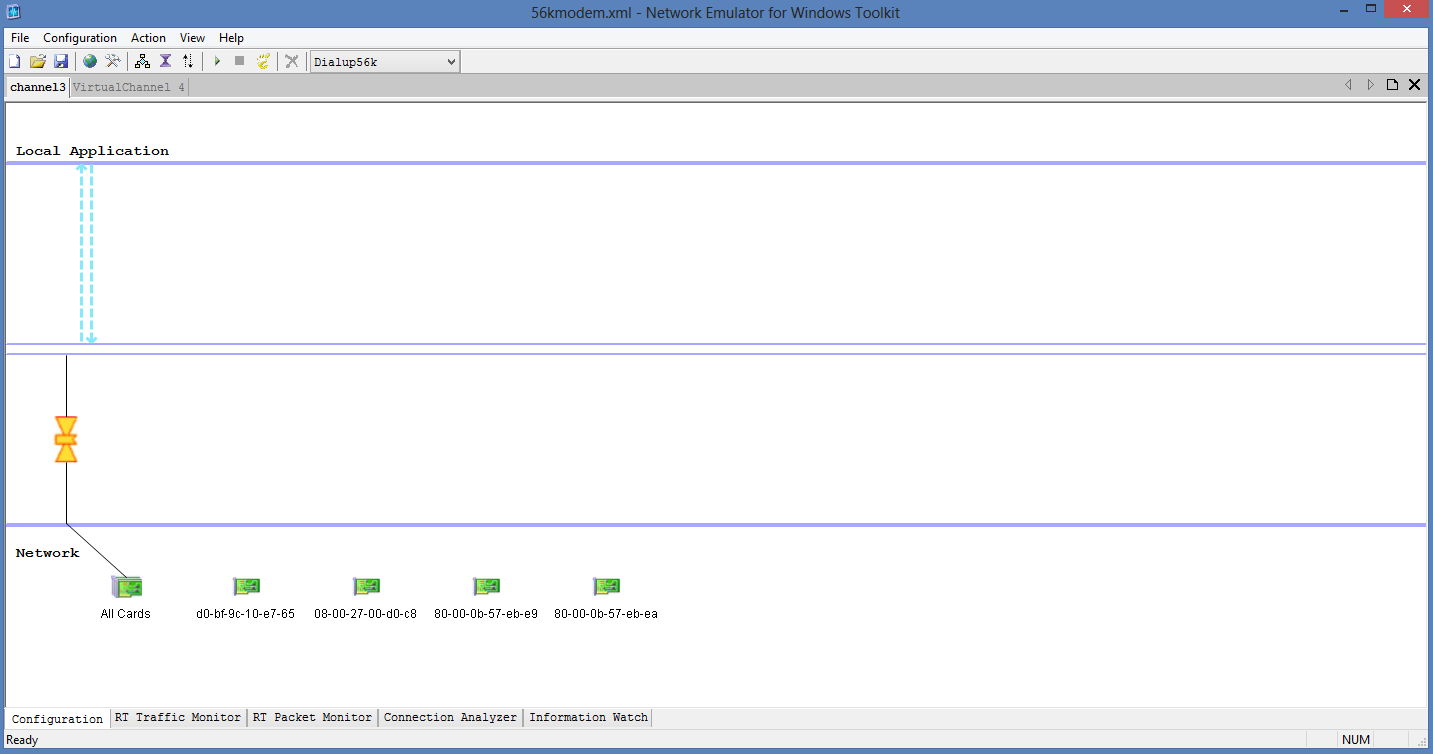
Task: Click the forward arrow near the tab bar
Action: 1370,85
